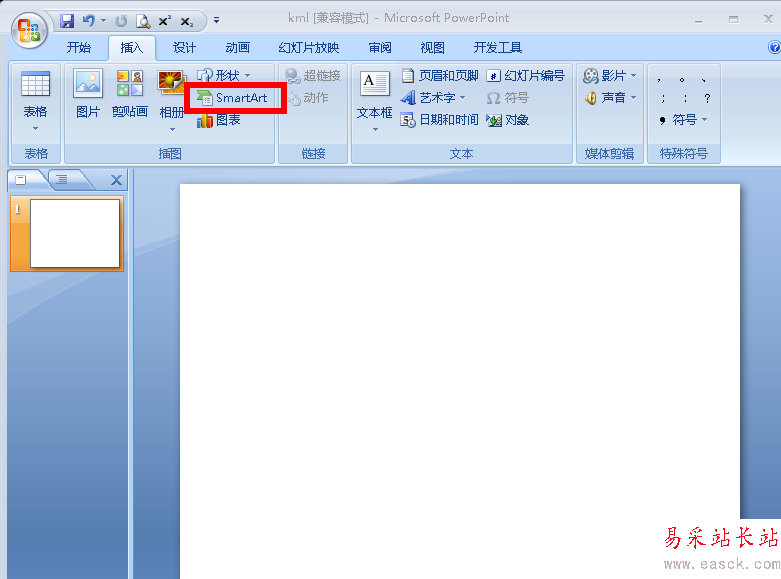Minimize the PowerPoint window

coord(698,20)
